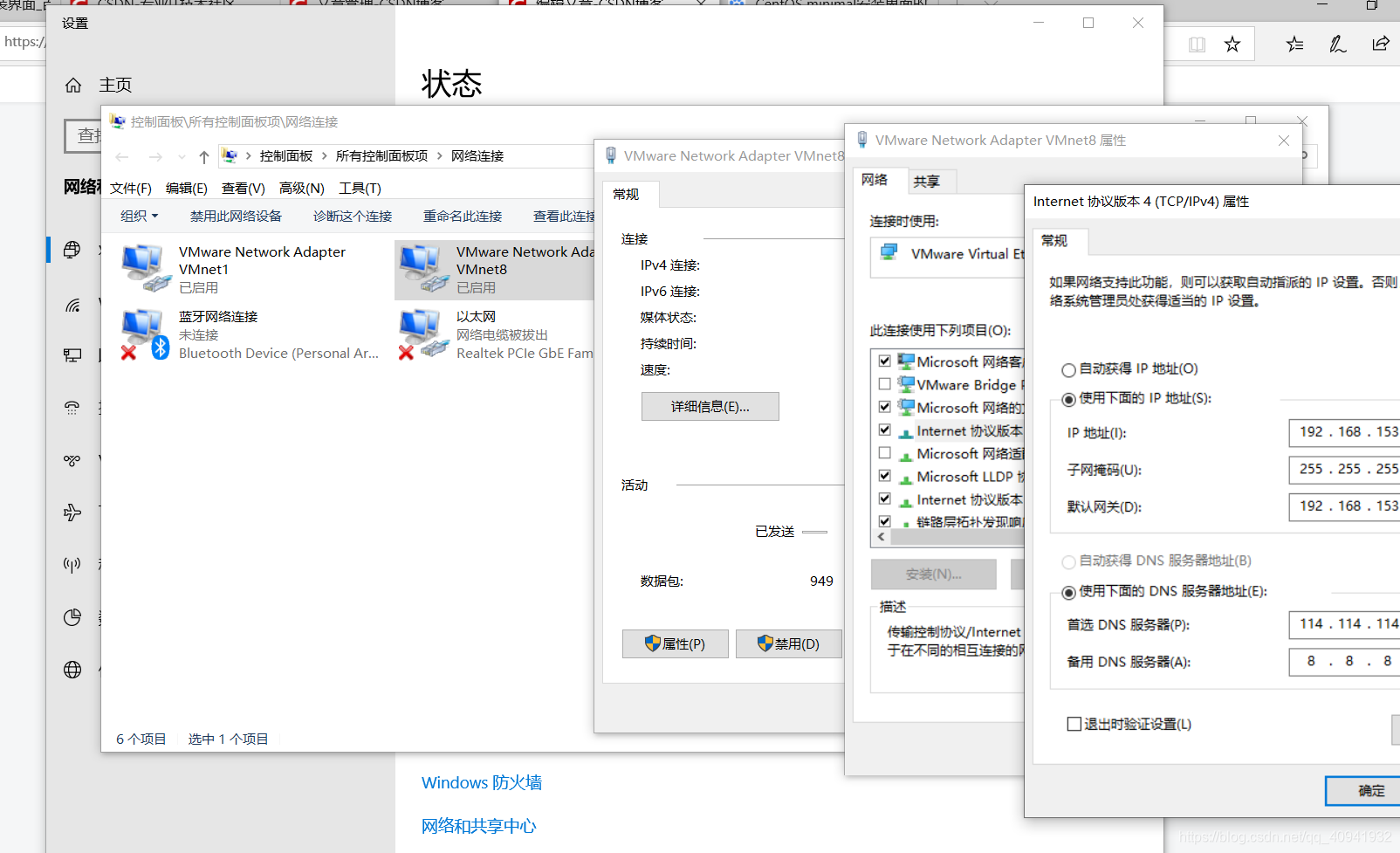1400x853 pixels.
Task: Select VMware Network Adapter VMnet8 icon
Action: pyautogui.click(x=422, y=267)
